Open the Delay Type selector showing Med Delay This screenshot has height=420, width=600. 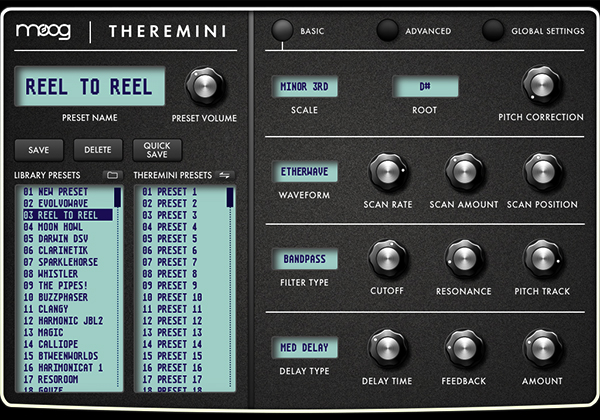pyautogui.click(x=305, y=348)
